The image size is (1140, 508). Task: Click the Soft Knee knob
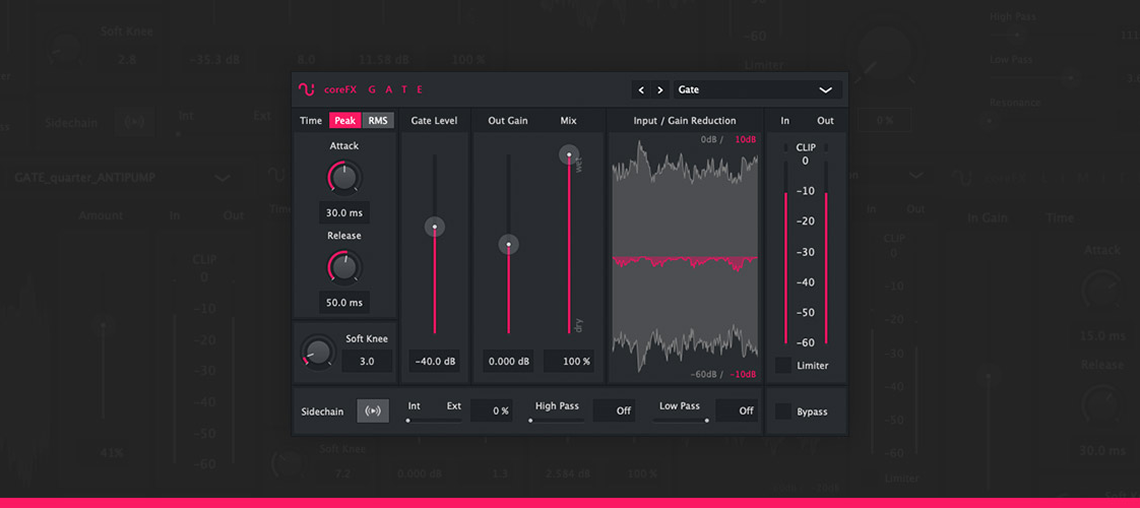tap(318, 352)
